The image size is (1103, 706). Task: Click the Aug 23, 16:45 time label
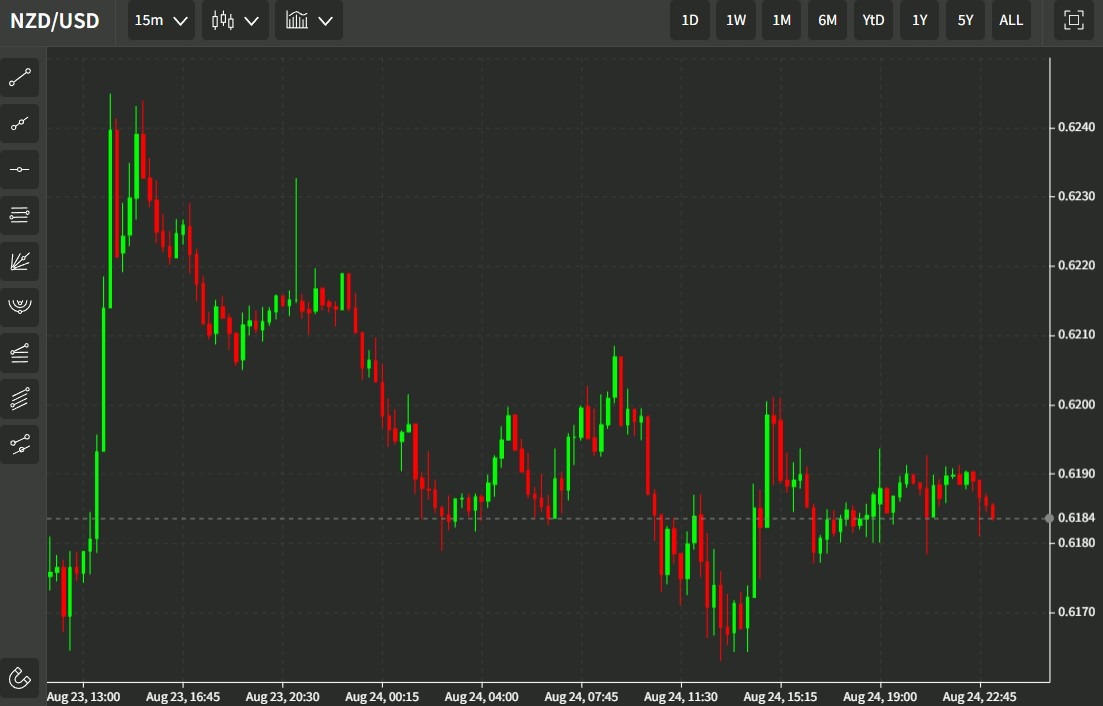pos(183,697)
